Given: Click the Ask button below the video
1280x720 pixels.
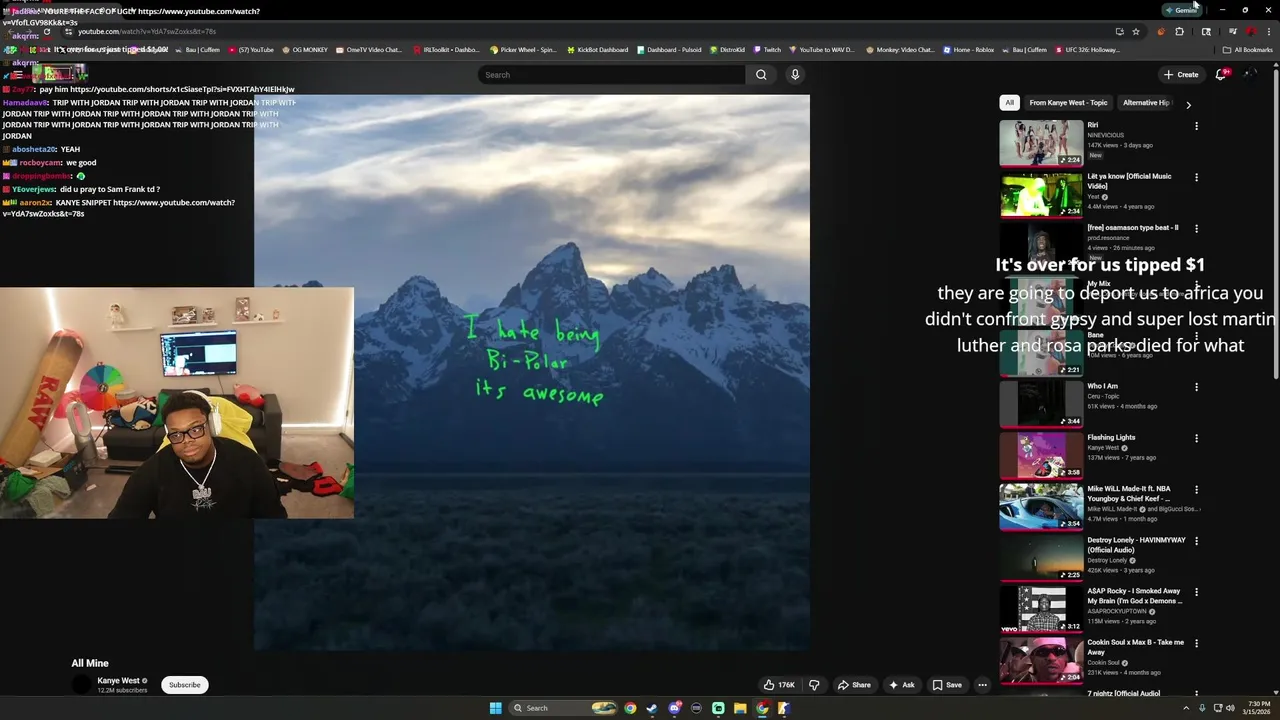Looking at the screenshot, I should (x=902, y=685).
